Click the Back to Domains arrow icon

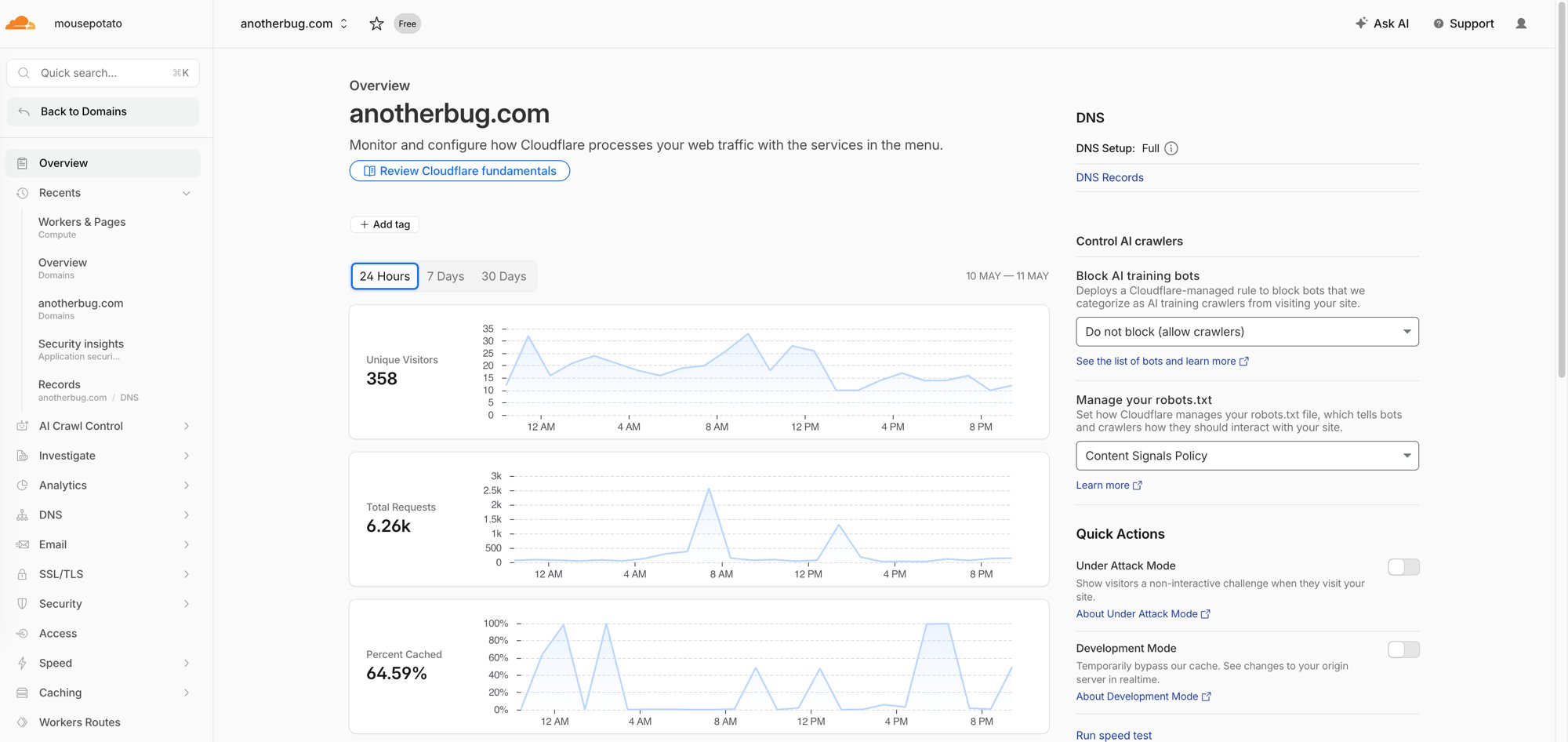(x=24, y=111)
